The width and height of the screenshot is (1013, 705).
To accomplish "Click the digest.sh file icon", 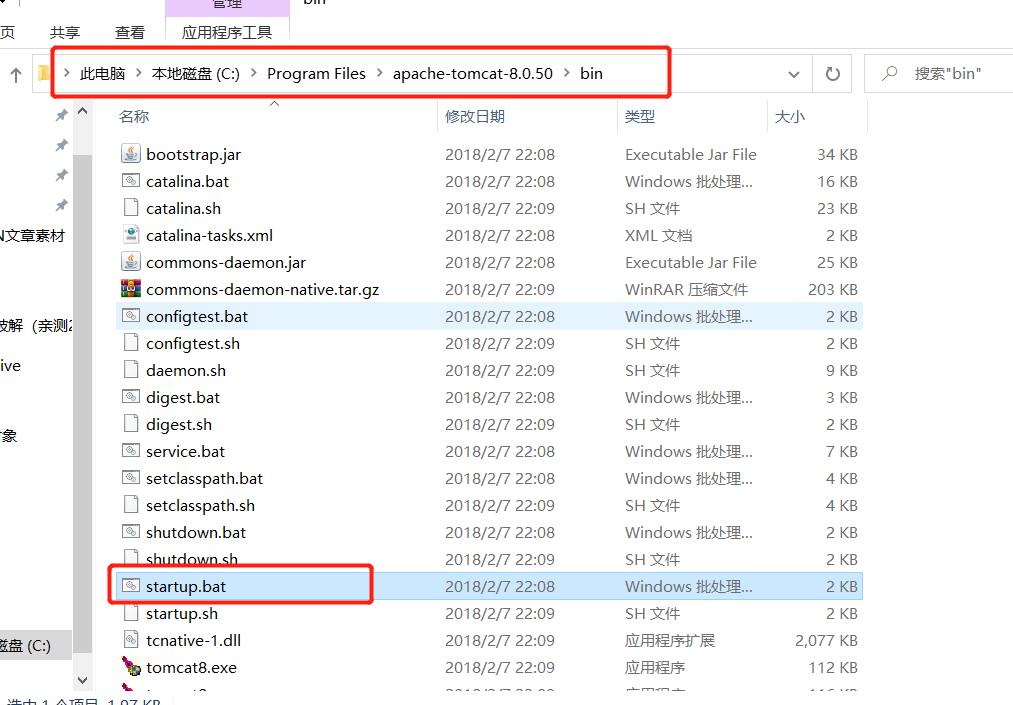I will point(131,424).
